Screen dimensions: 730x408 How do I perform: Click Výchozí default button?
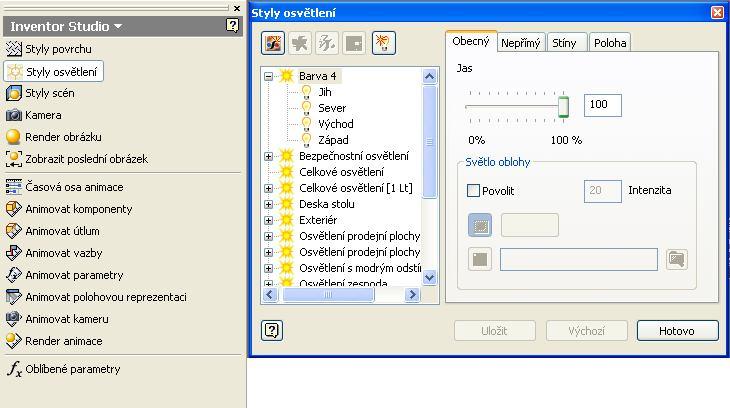587,331
